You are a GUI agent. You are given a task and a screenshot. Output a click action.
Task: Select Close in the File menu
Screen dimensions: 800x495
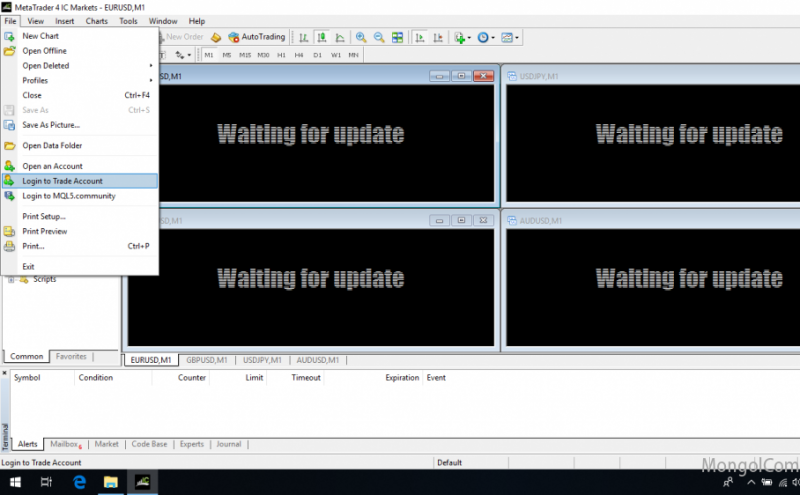tap(80, 95)
